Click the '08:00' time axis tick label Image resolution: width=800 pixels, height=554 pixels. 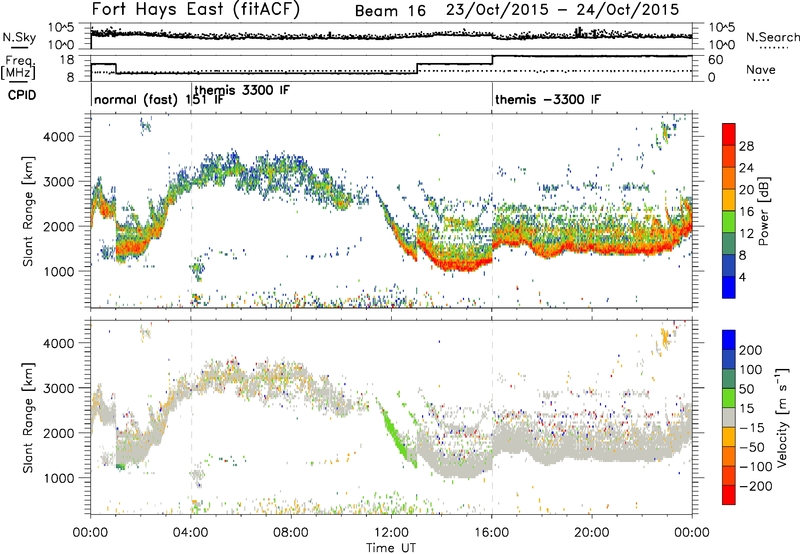coord(291,533)
